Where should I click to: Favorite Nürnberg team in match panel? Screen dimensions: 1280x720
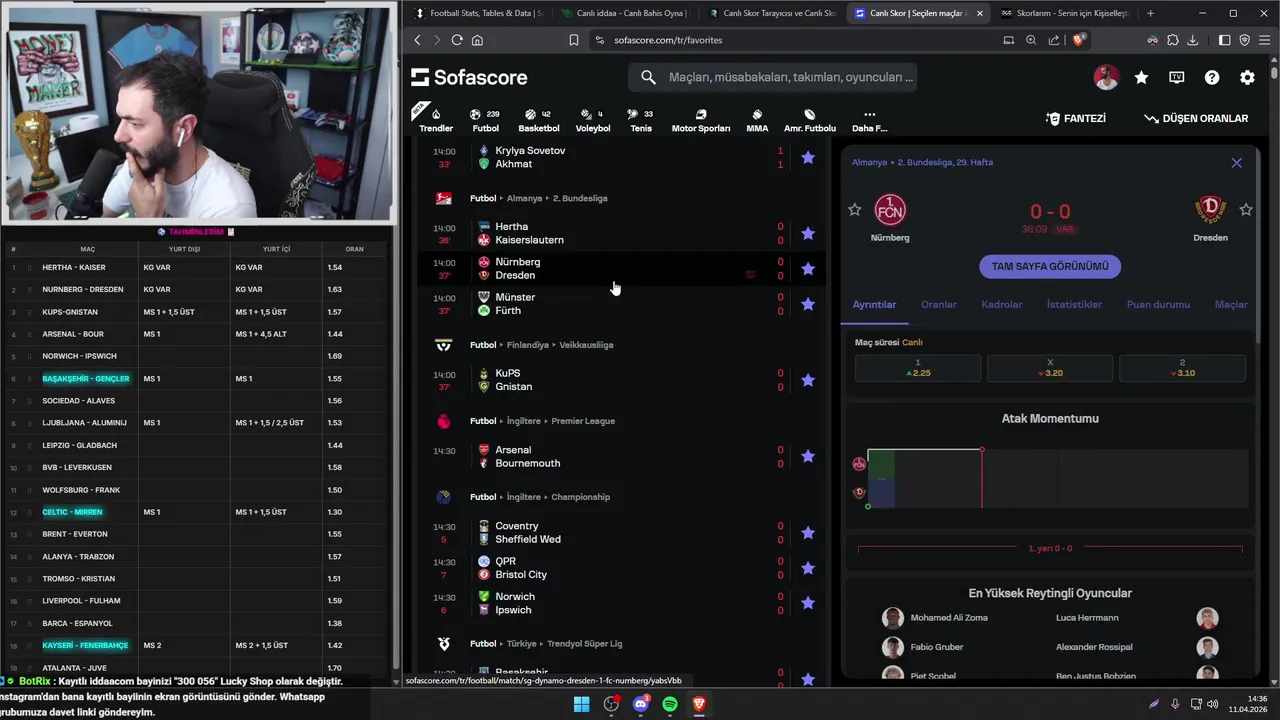(854, 210)
